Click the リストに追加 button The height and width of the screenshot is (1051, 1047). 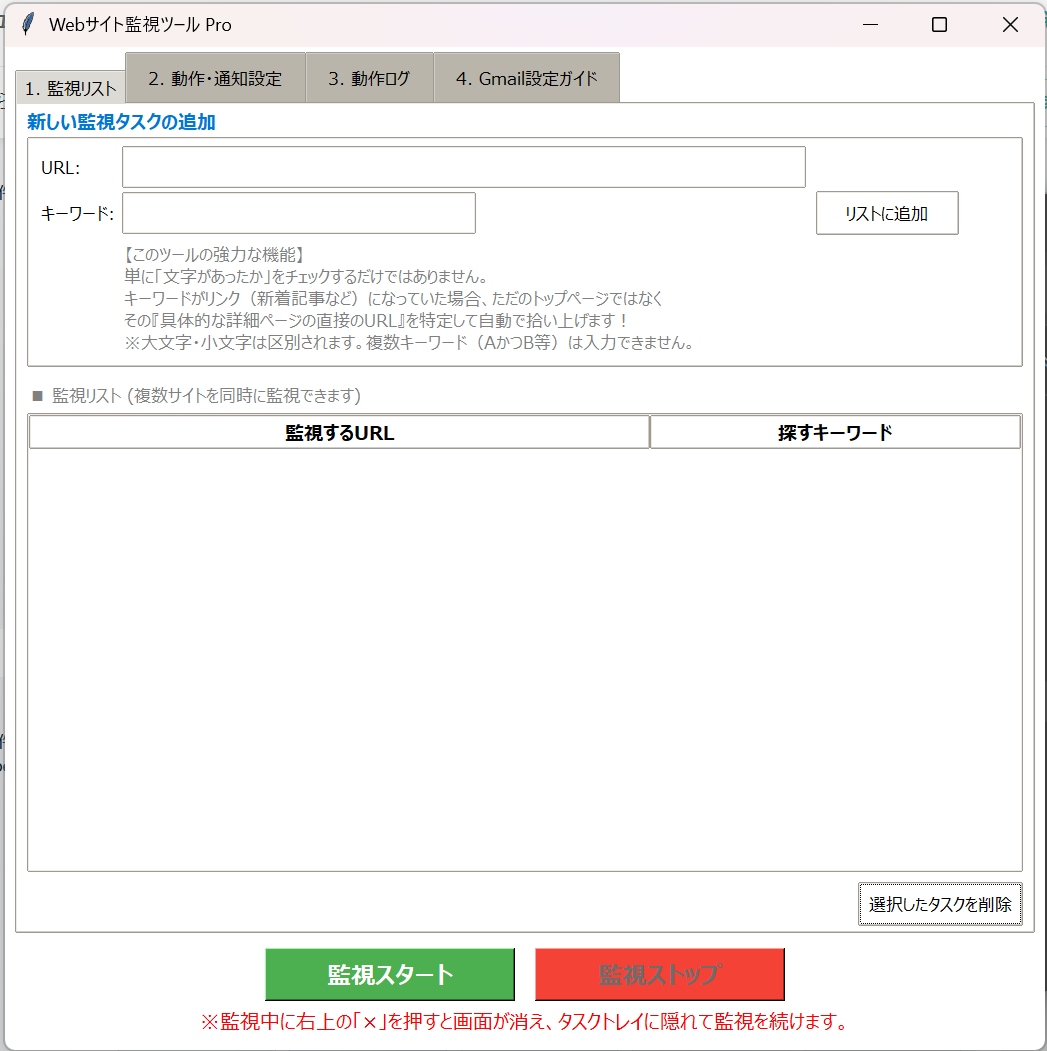click(x=887, y=213)
